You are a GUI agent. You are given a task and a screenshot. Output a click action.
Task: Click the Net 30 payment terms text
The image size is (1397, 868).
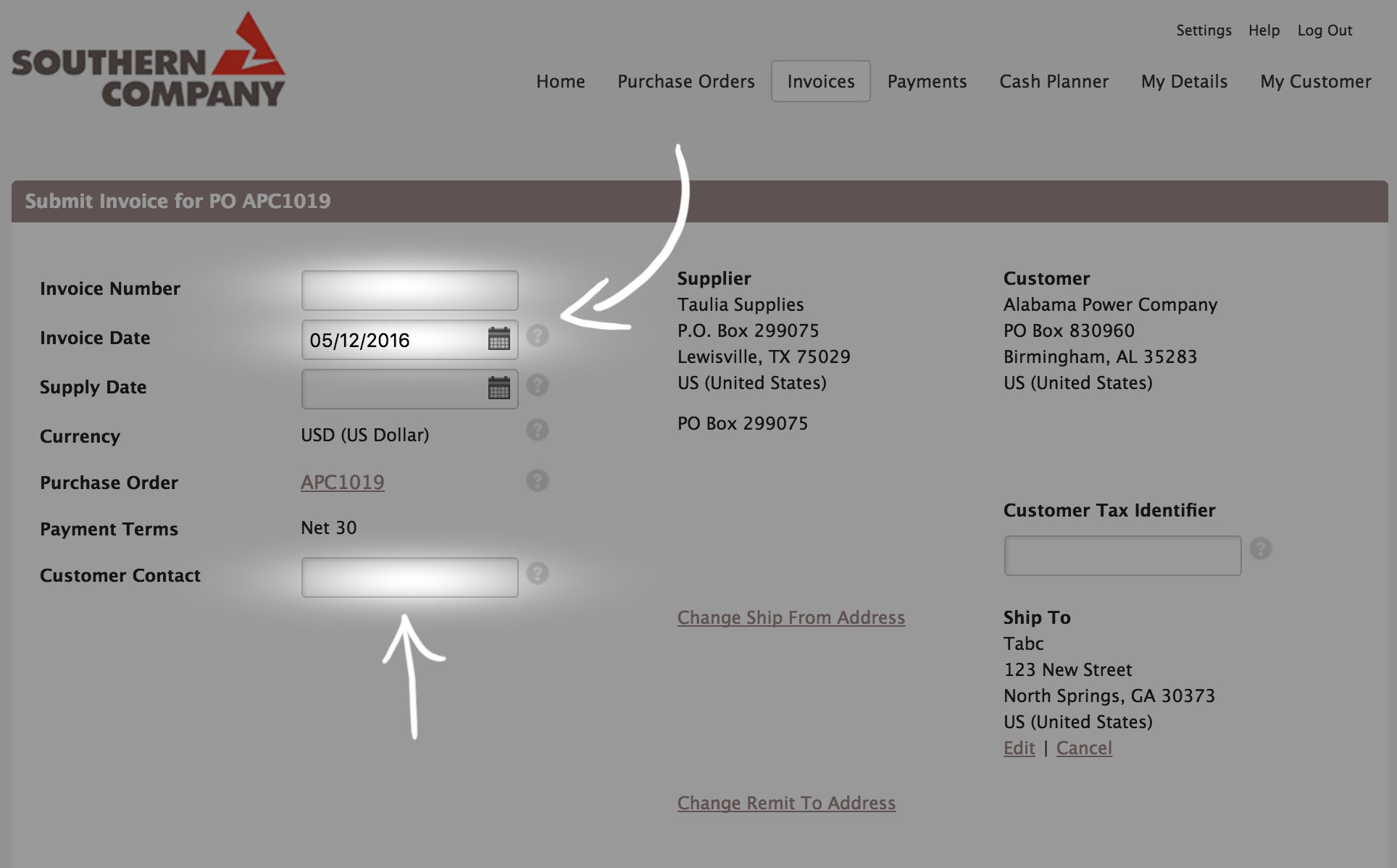pos(329,527)
